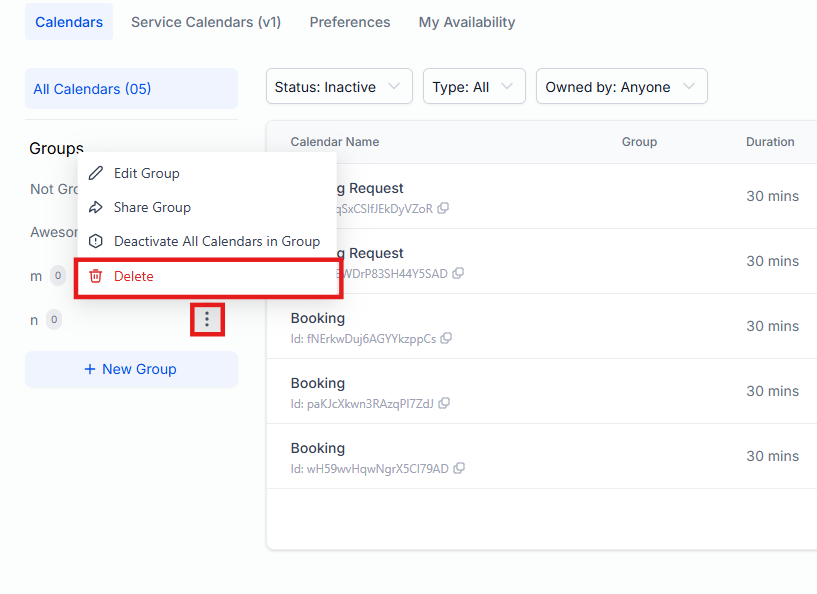The image size is (817, 594).
Task: Copy the ID of the wH59wvHqwNgrX5CI79AD calendar
Action: pyautogui.click(x=459, y=468)
